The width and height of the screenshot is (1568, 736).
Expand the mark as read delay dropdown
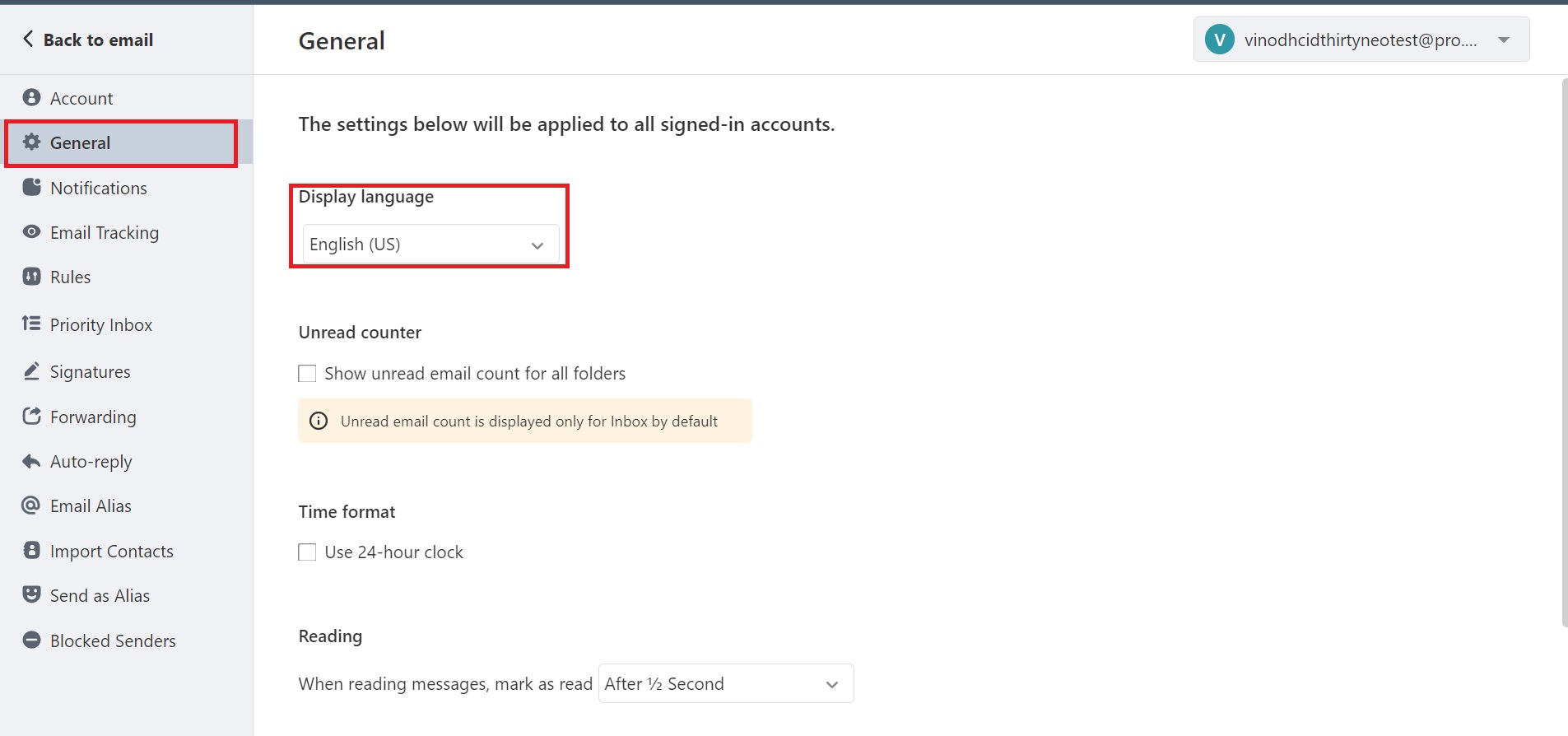(x=726, y=683)
